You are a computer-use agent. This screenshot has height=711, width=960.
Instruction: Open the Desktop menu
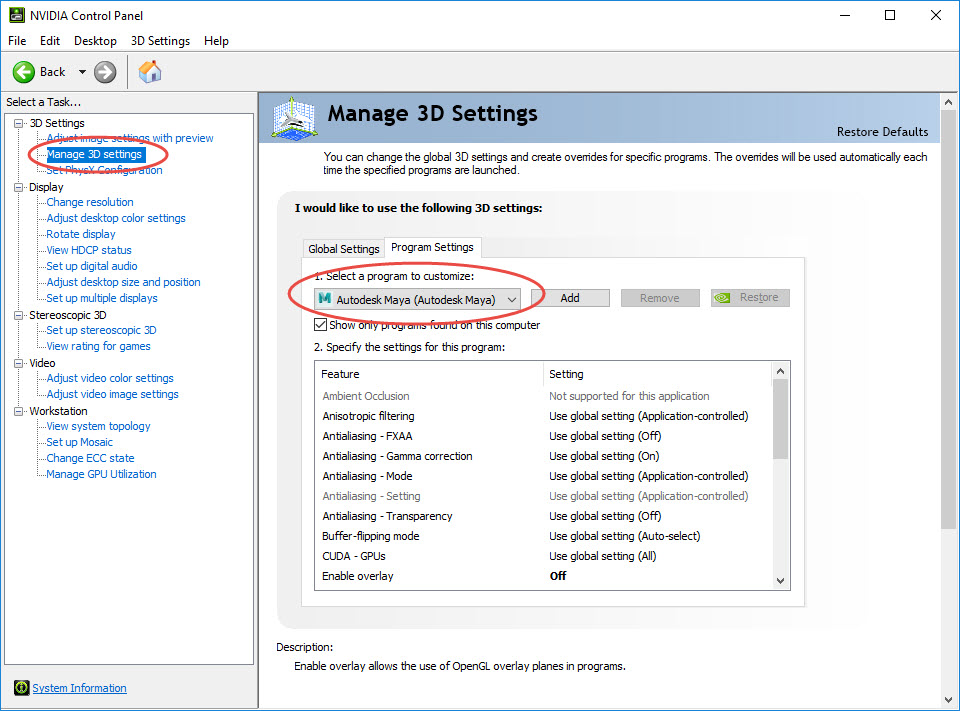pos(95,41)
